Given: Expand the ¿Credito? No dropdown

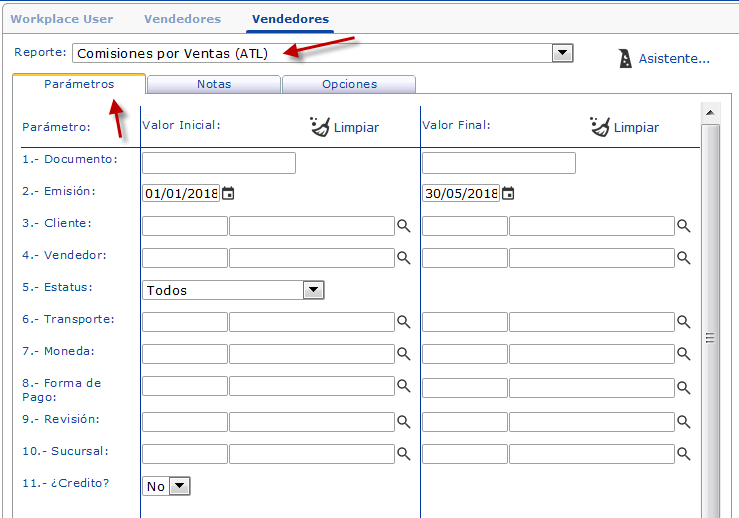Looking at the screenshot, I should pos(180,486).
